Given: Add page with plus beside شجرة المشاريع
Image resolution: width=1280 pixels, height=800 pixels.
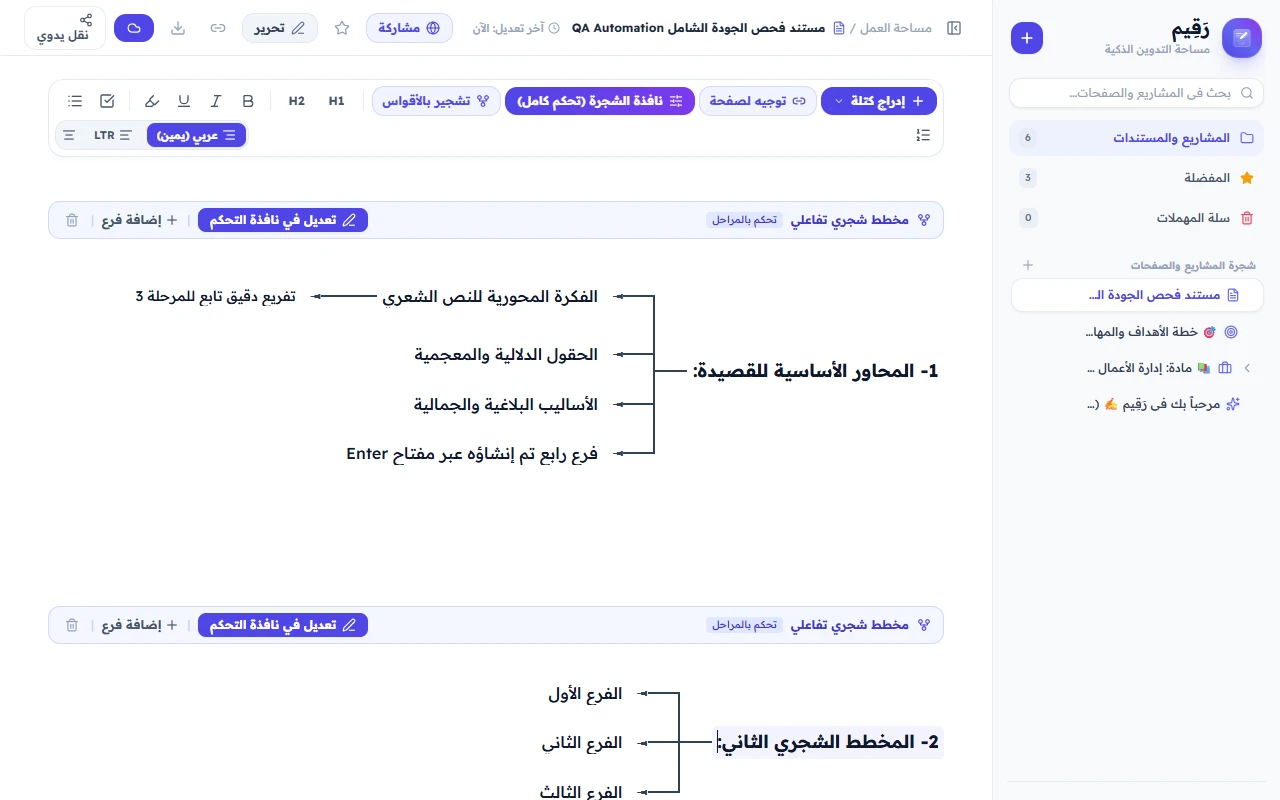Looking at the screenshot, I should point(1028,265).
